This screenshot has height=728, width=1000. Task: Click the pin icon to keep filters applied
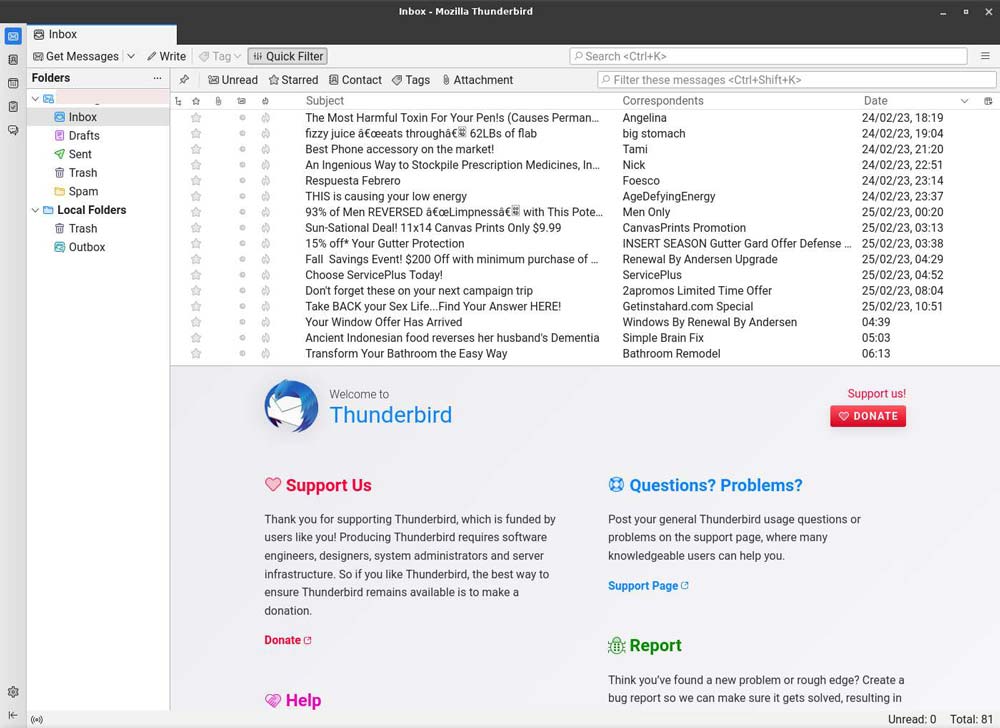(184, 80)
